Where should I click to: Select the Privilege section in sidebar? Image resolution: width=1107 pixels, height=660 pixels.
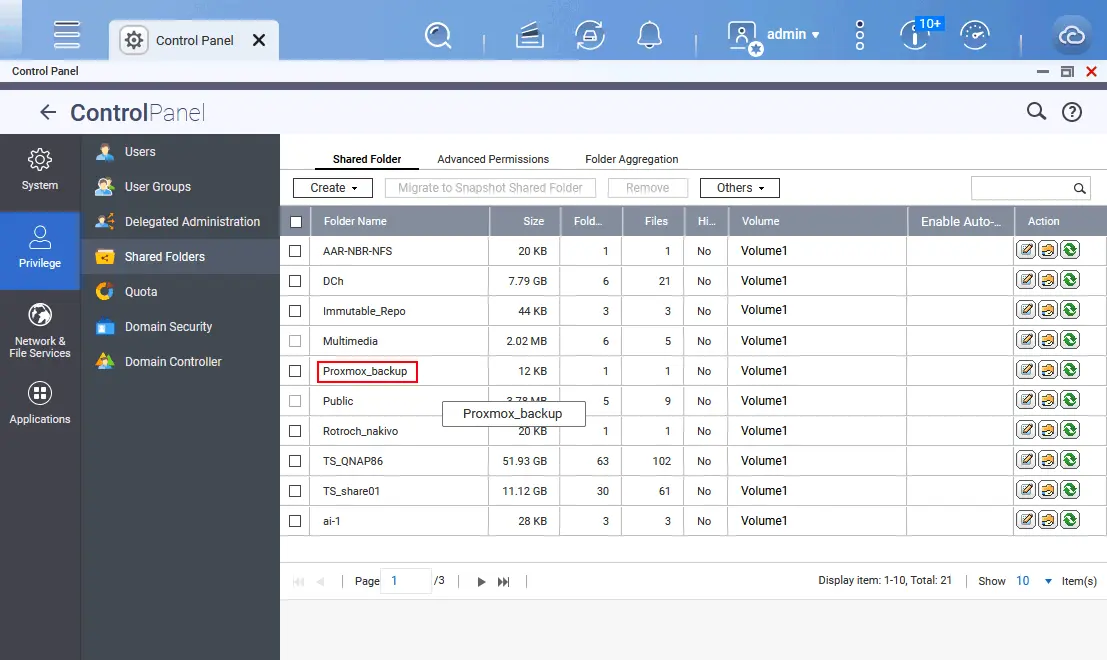[40, 249]
